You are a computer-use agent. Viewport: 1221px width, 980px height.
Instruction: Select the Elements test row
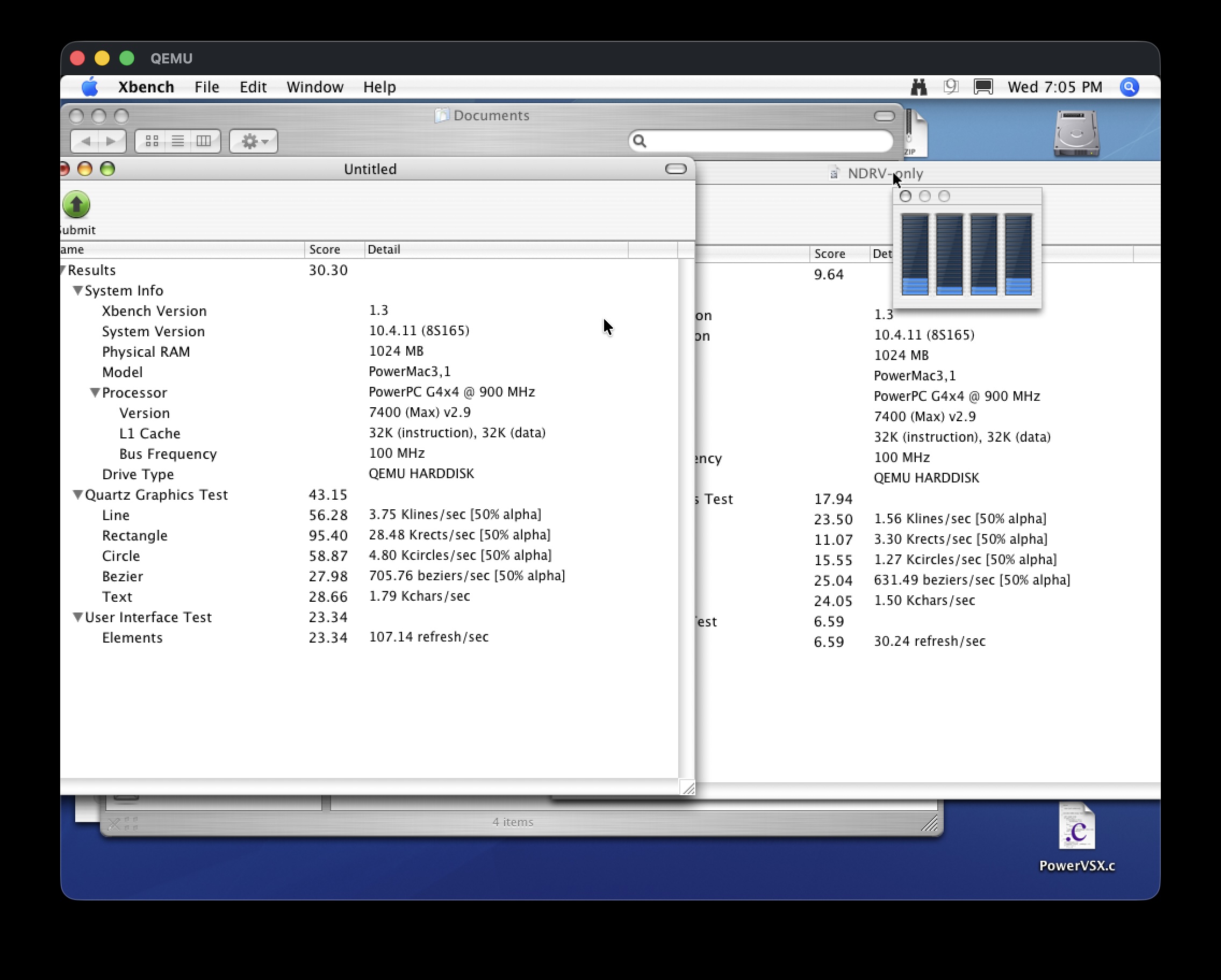[369, 637]
